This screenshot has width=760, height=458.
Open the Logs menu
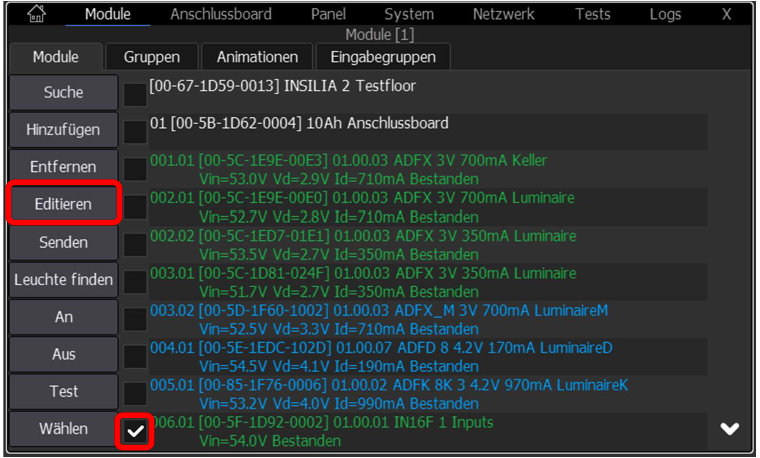[664, 14]
